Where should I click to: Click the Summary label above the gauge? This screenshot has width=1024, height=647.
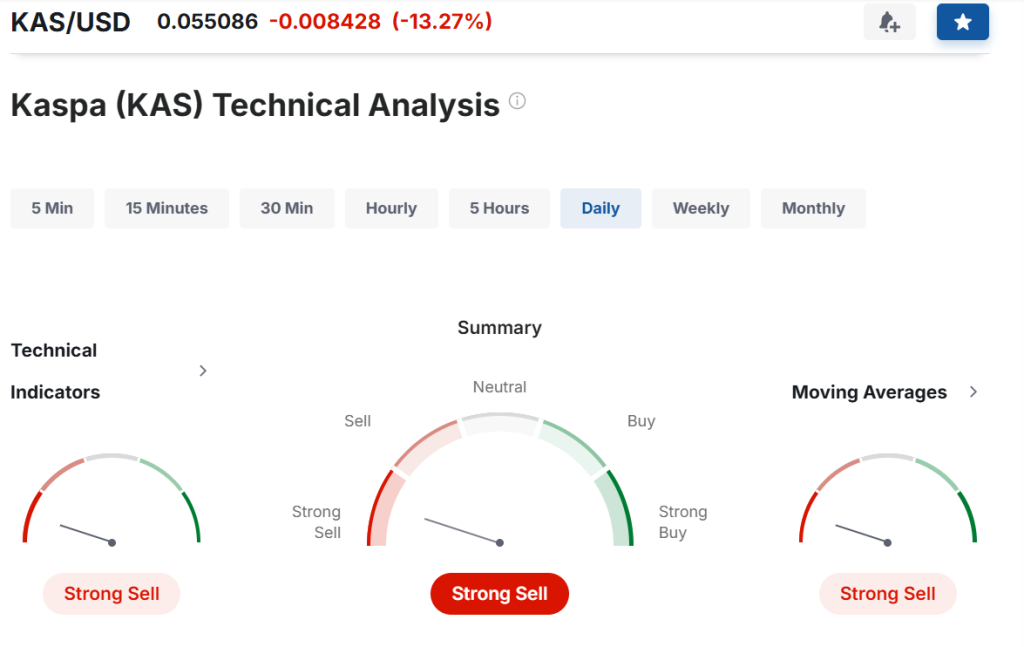500,328
